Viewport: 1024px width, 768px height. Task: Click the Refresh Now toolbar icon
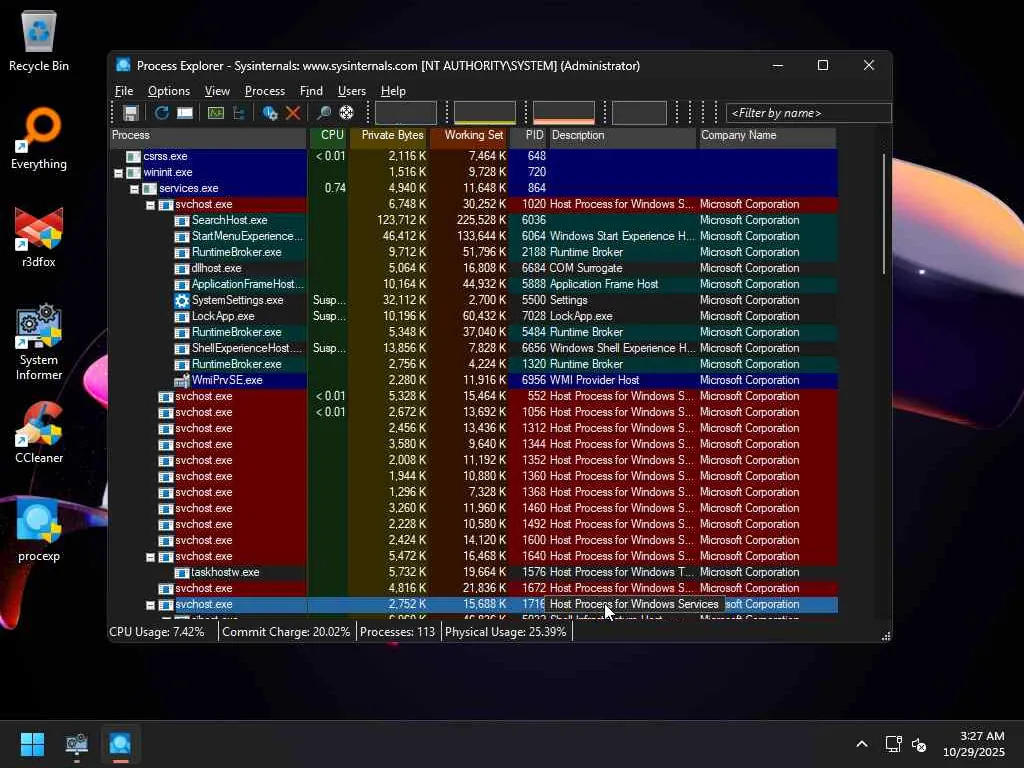point(161,113)
